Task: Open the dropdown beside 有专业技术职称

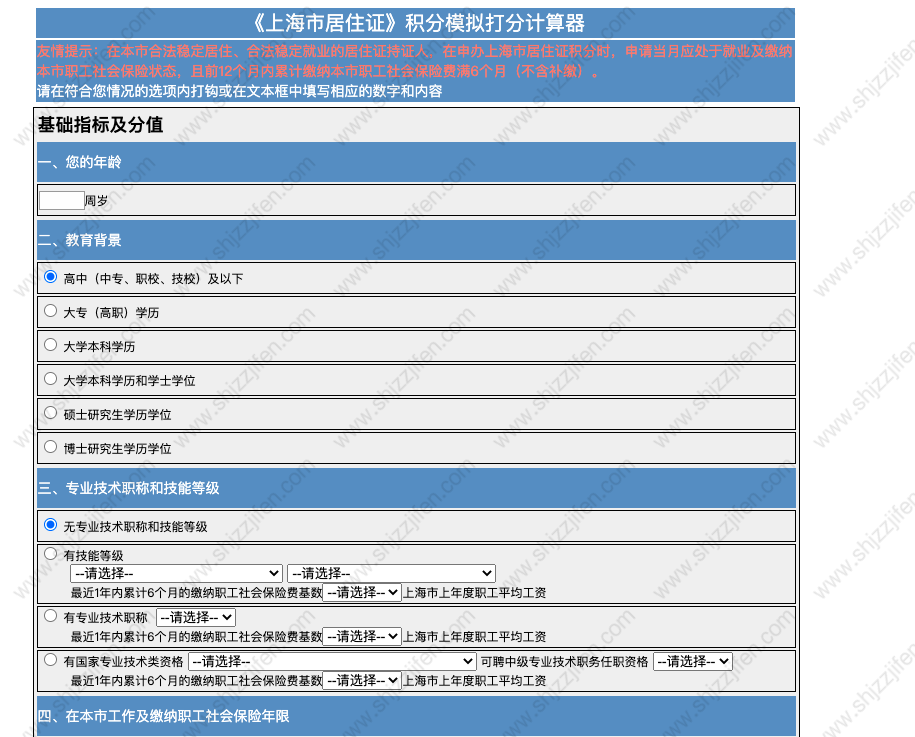Action: click(x=195, y=617)
